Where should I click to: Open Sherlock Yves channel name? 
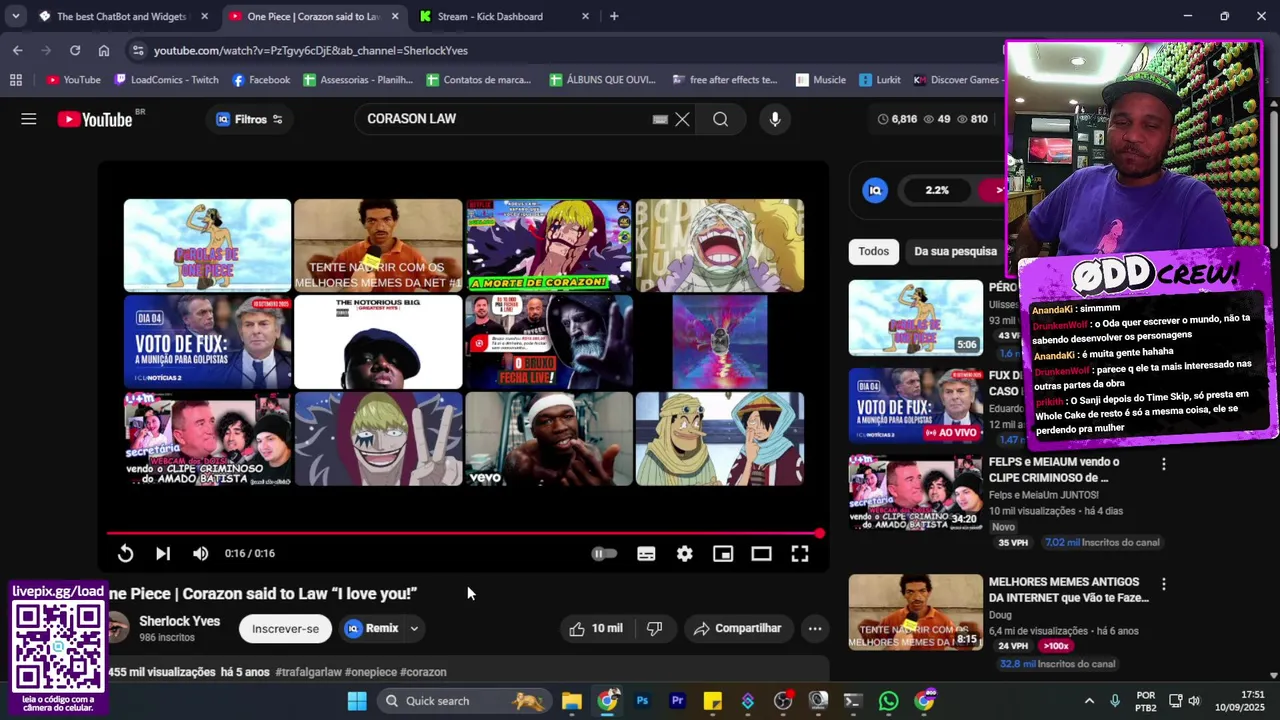179,621
